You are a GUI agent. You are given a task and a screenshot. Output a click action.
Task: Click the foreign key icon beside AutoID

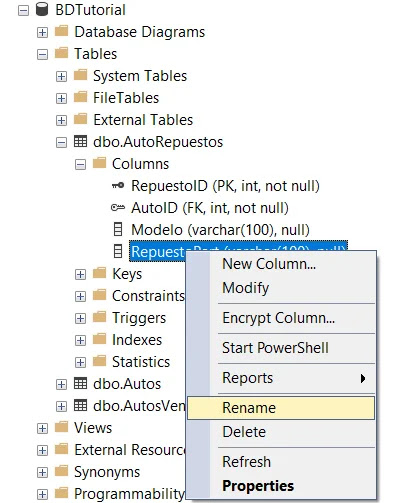click(x=118, y=208)
